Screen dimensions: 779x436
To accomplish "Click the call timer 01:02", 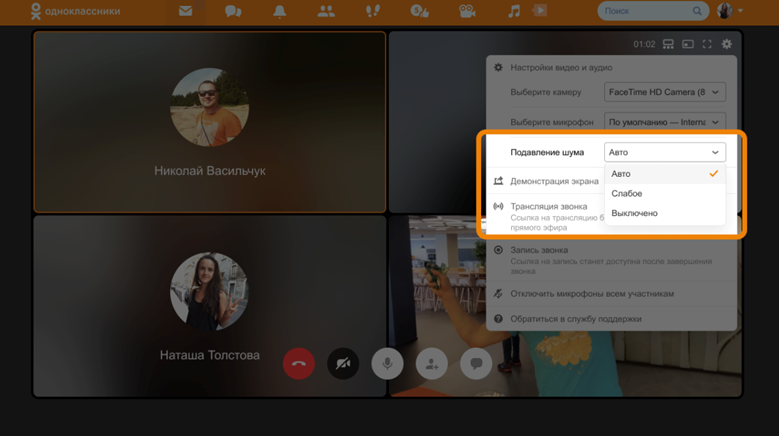I will (x=644, y=44).
